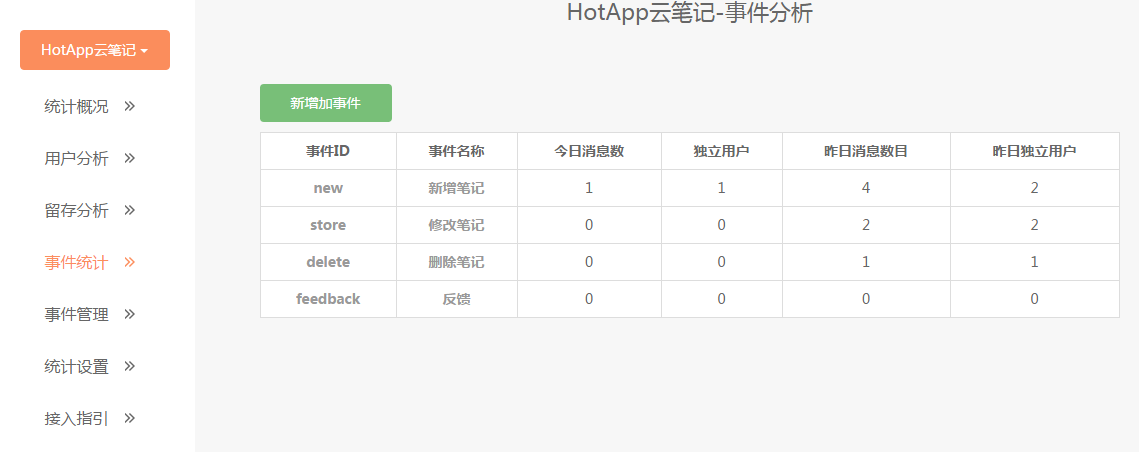Click the 'new' event ID cell
Screen dimensions: 1139x452
point(328,188)
